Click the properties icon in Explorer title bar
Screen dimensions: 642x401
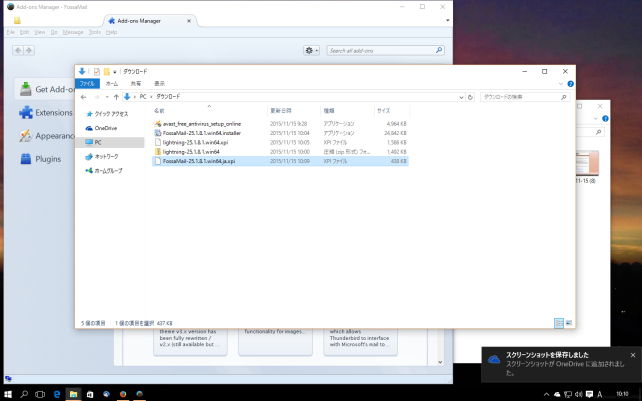click(97, 72)
